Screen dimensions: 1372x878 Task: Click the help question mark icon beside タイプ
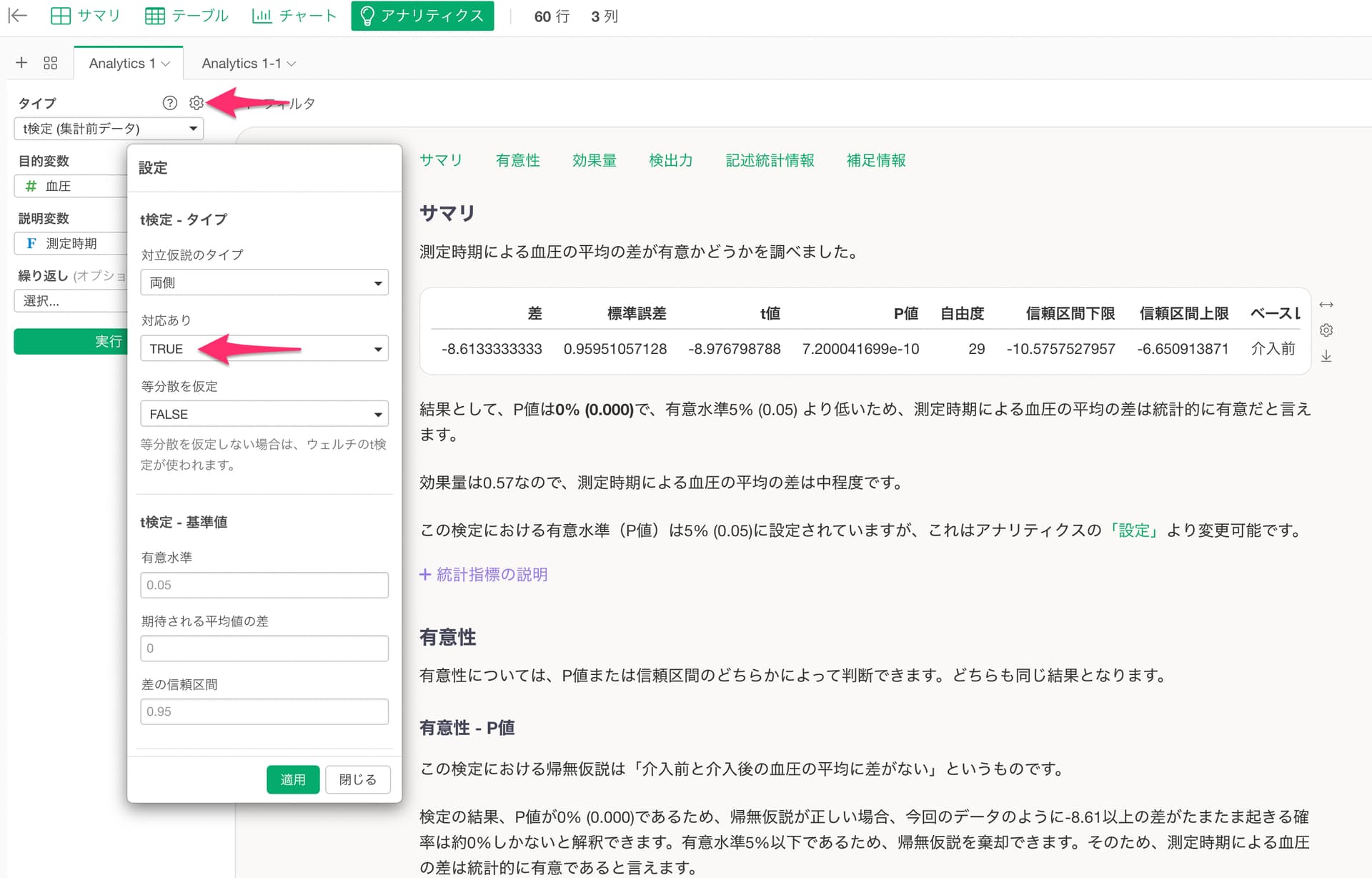coord(169,103)
